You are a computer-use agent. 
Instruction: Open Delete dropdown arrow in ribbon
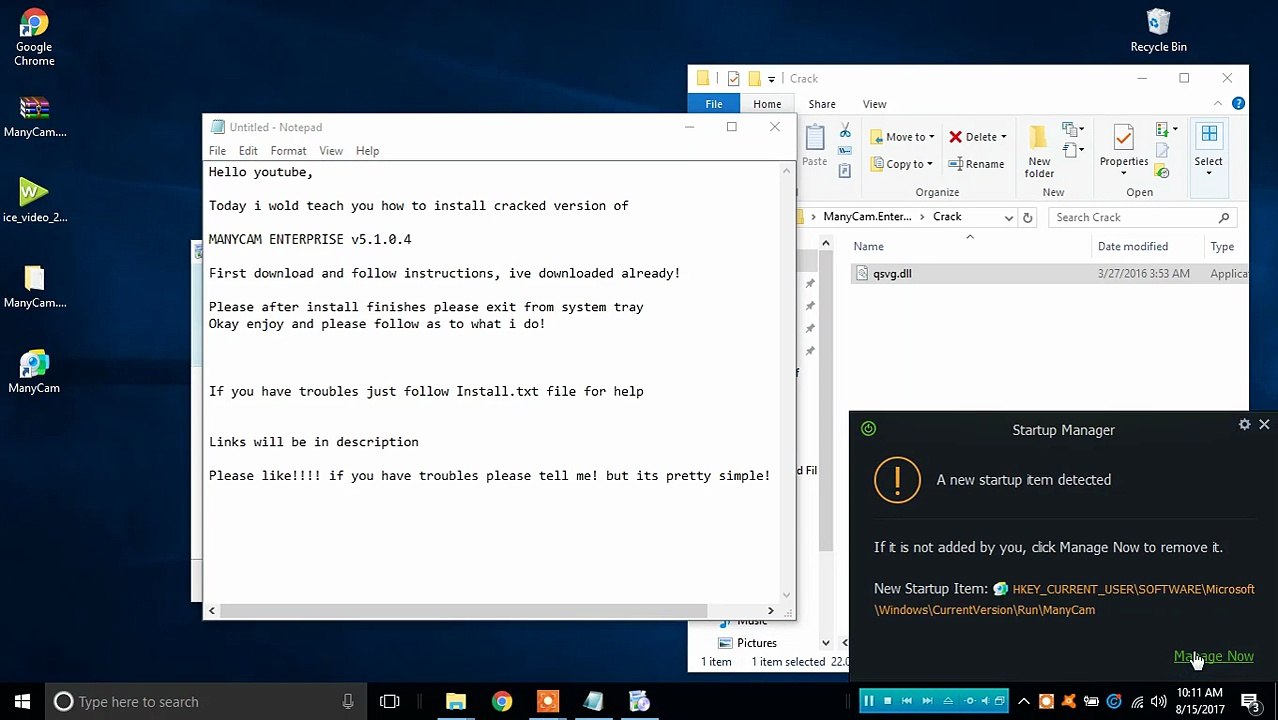pos(1003,137)
